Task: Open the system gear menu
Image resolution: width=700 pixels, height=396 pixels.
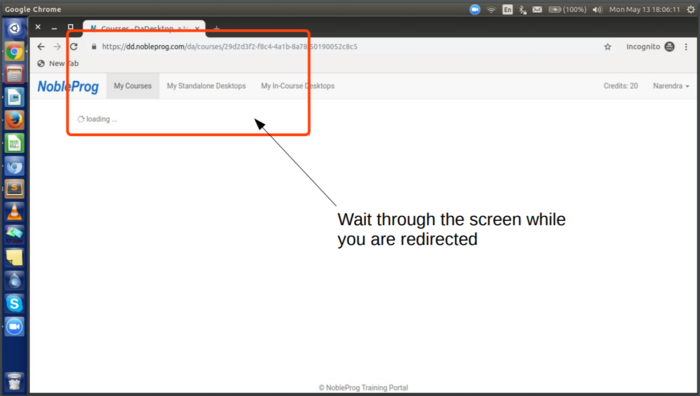Action: pos(691,9)
